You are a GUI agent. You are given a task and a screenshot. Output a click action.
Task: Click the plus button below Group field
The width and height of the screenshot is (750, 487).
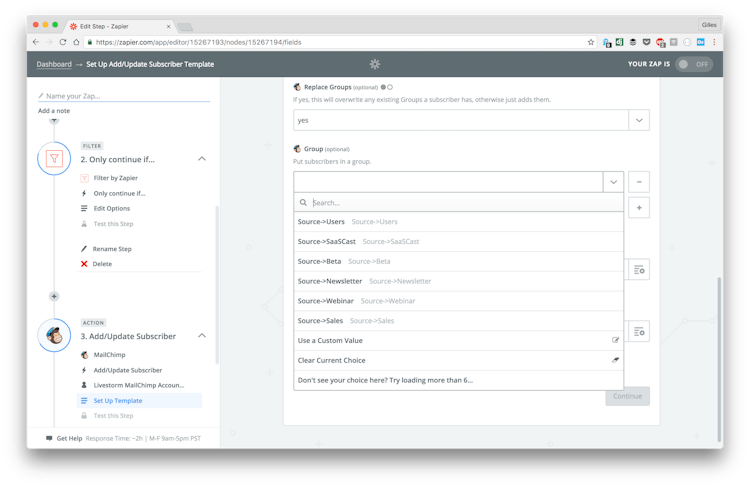tap(640, 208)
